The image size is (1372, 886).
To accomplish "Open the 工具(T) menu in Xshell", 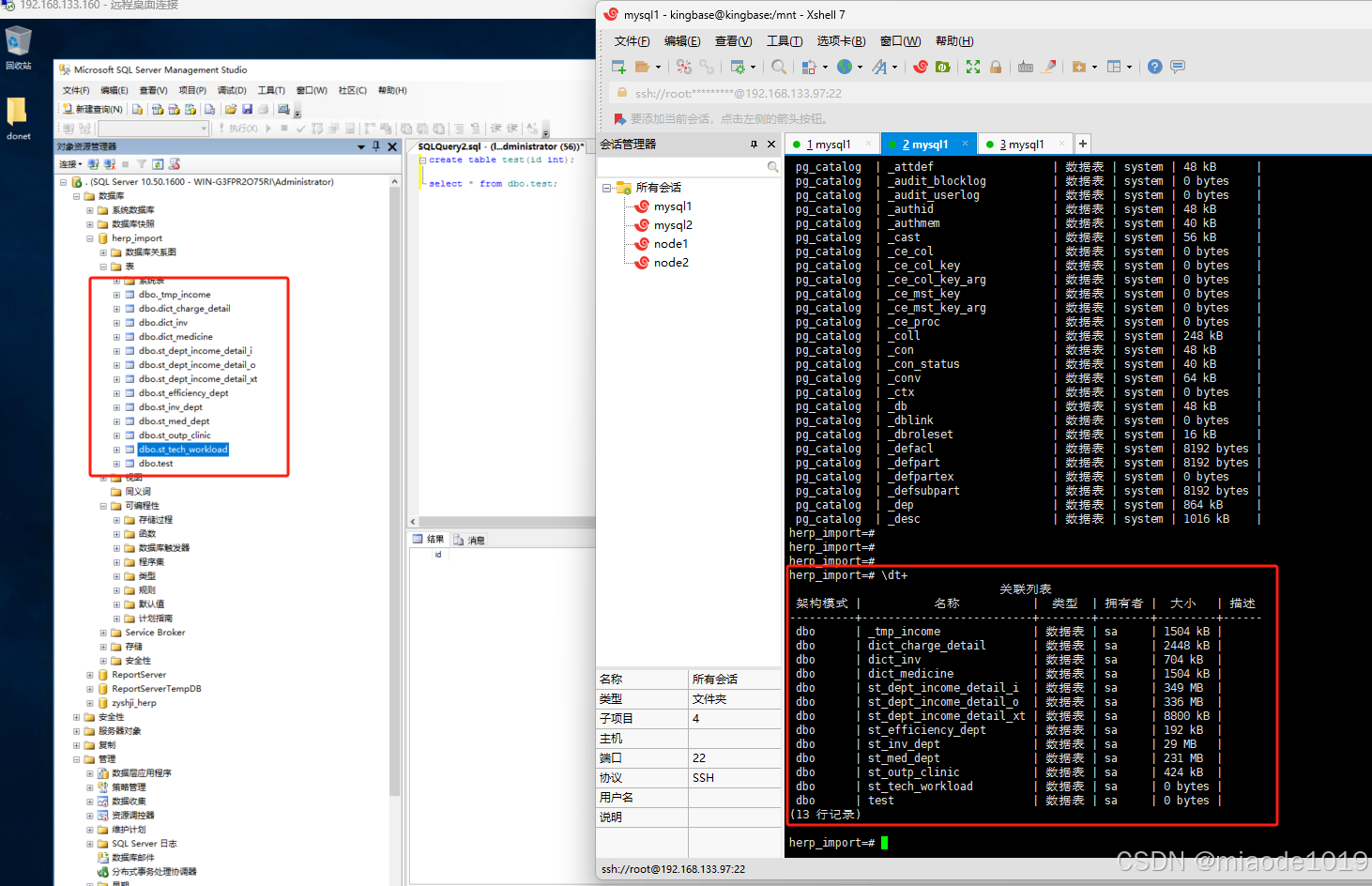I will coord(785,41).
